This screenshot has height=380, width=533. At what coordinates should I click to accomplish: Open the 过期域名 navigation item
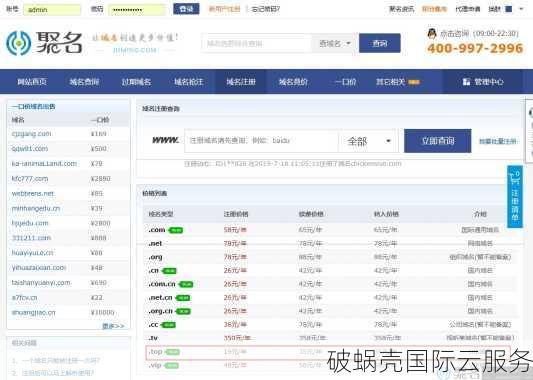(136, 82)
